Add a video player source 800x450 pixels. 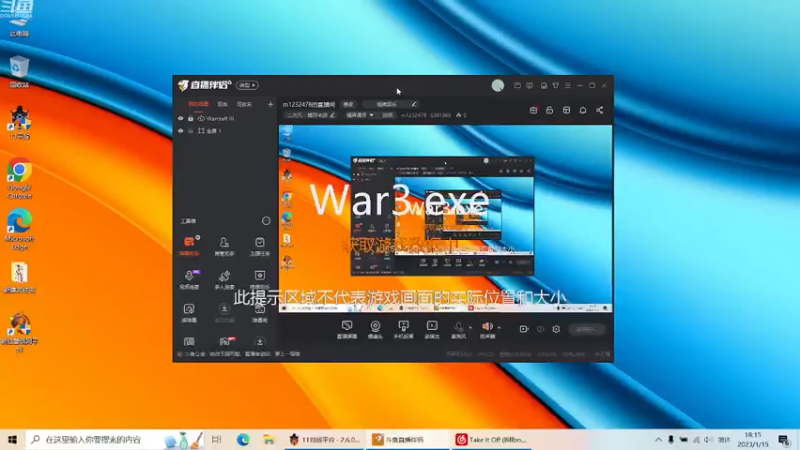432,330
